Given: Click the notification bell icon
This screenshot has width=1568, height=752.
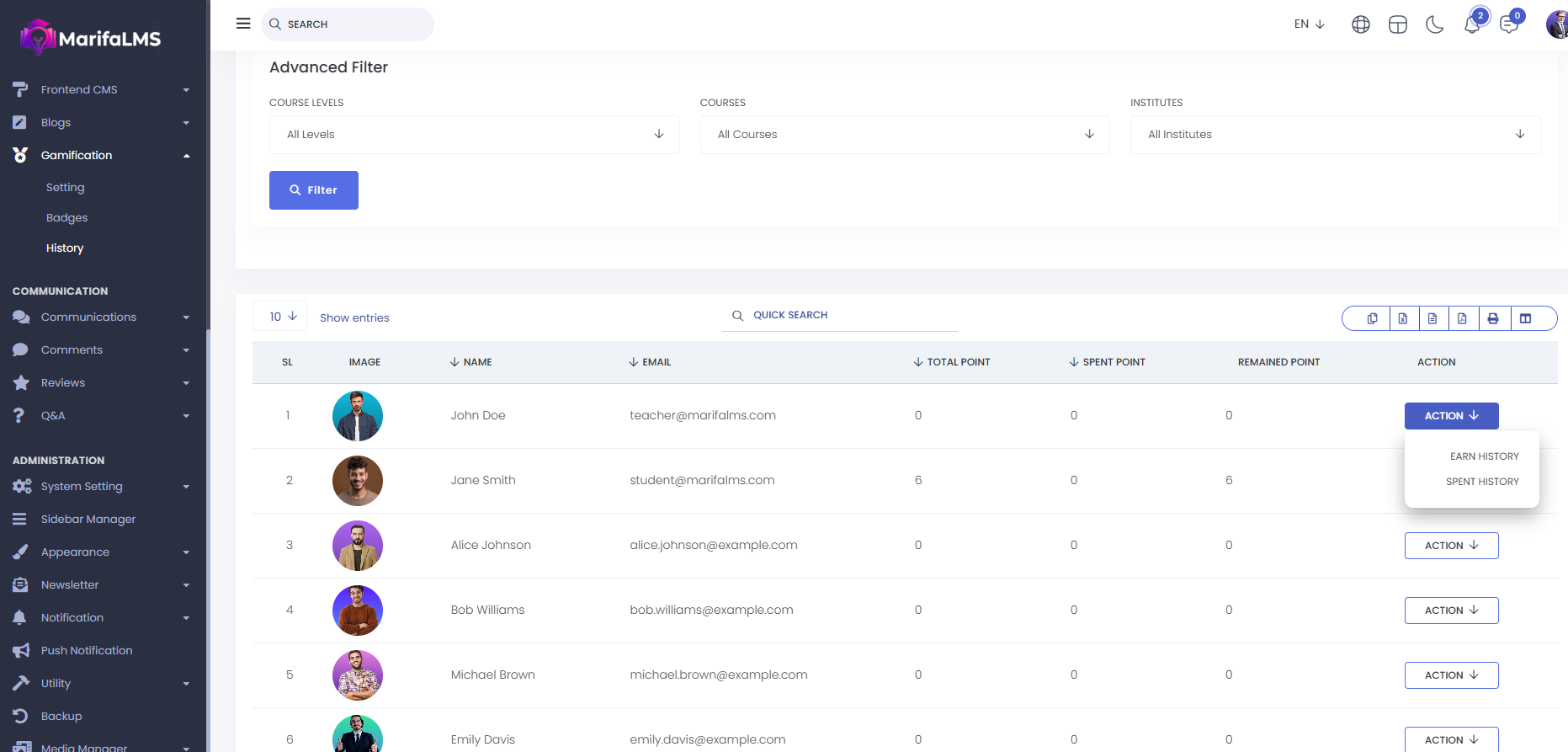Looking at the screenshot, I should [x=1472, y=25].
